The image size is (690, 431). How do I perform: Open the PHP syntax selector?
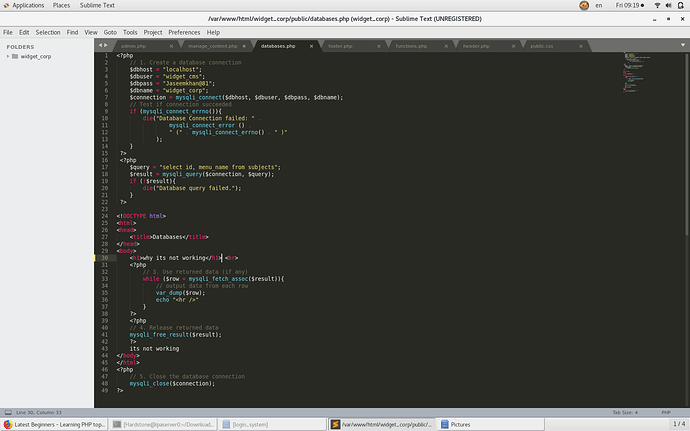[666, 413]
